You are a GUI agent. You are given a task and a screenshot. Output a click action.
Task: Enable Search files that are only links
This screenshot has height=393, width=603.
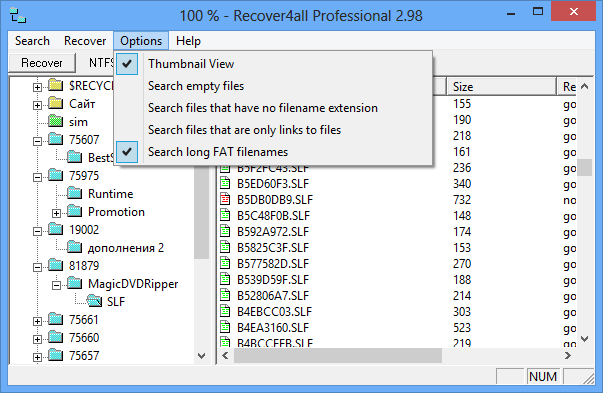pos(273,130)
